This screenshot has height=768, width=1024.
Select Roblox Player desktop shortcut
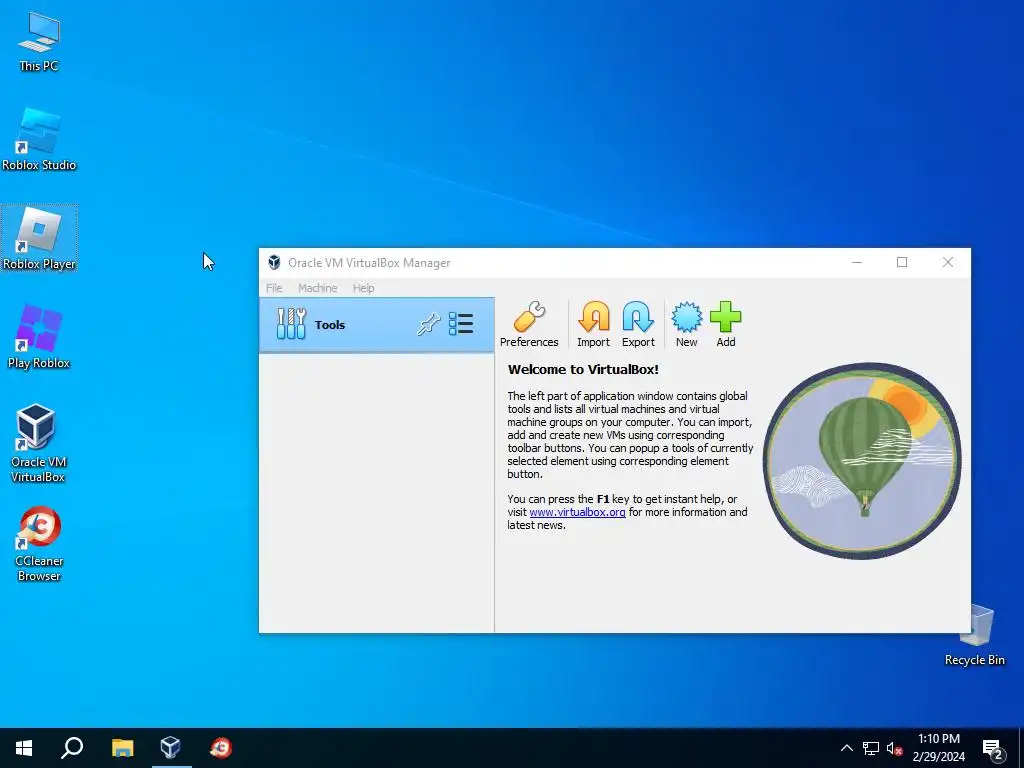[x=39, y=238]
